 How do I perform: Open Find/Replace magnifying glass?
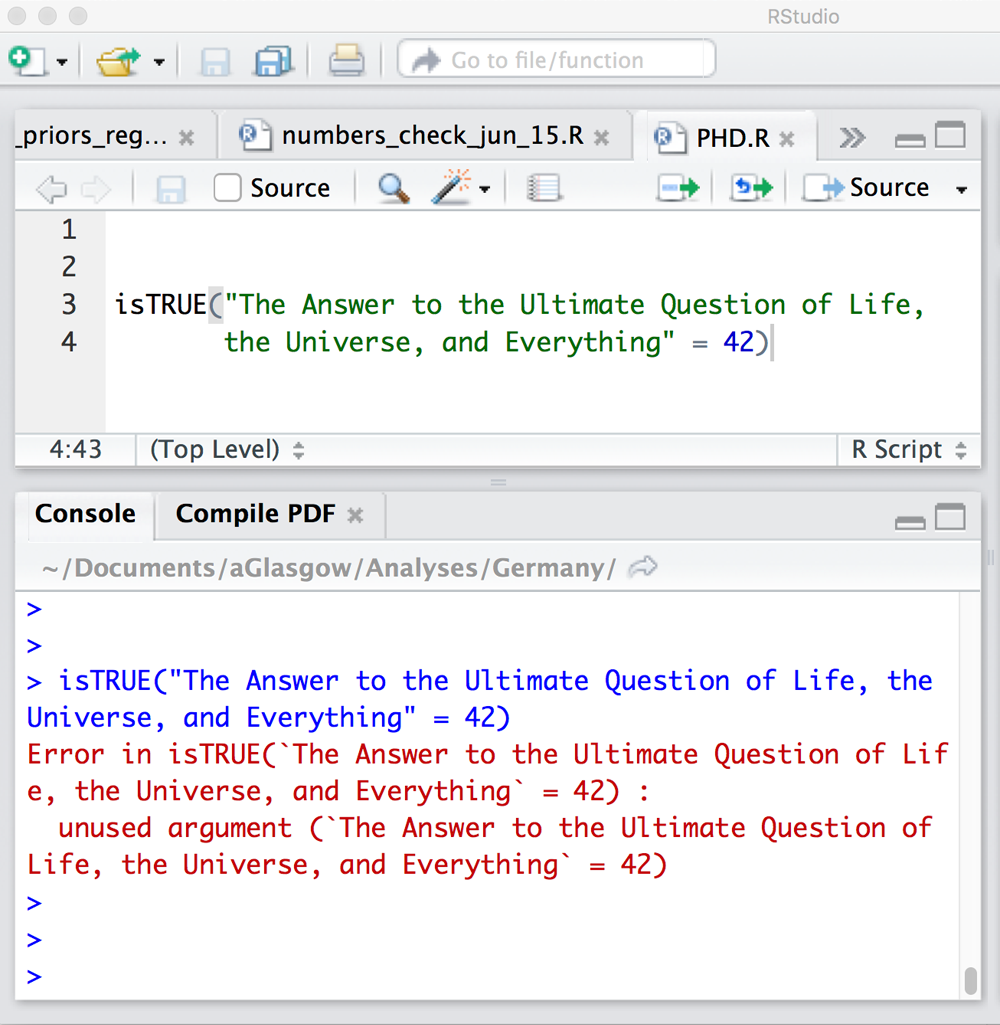coord(393,188)
